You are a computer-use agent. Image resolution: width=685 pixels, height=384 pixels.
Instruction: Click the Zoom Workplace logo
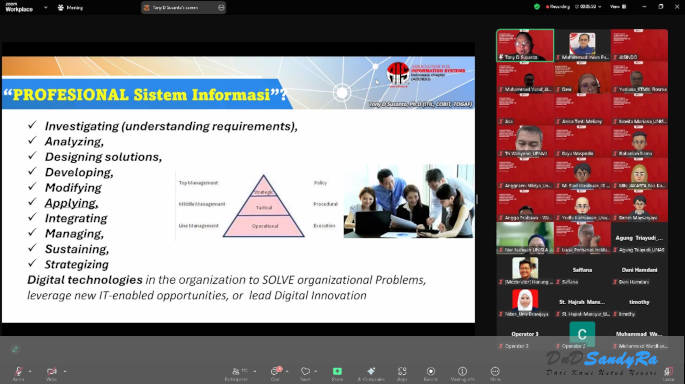[x=19, y=7]
